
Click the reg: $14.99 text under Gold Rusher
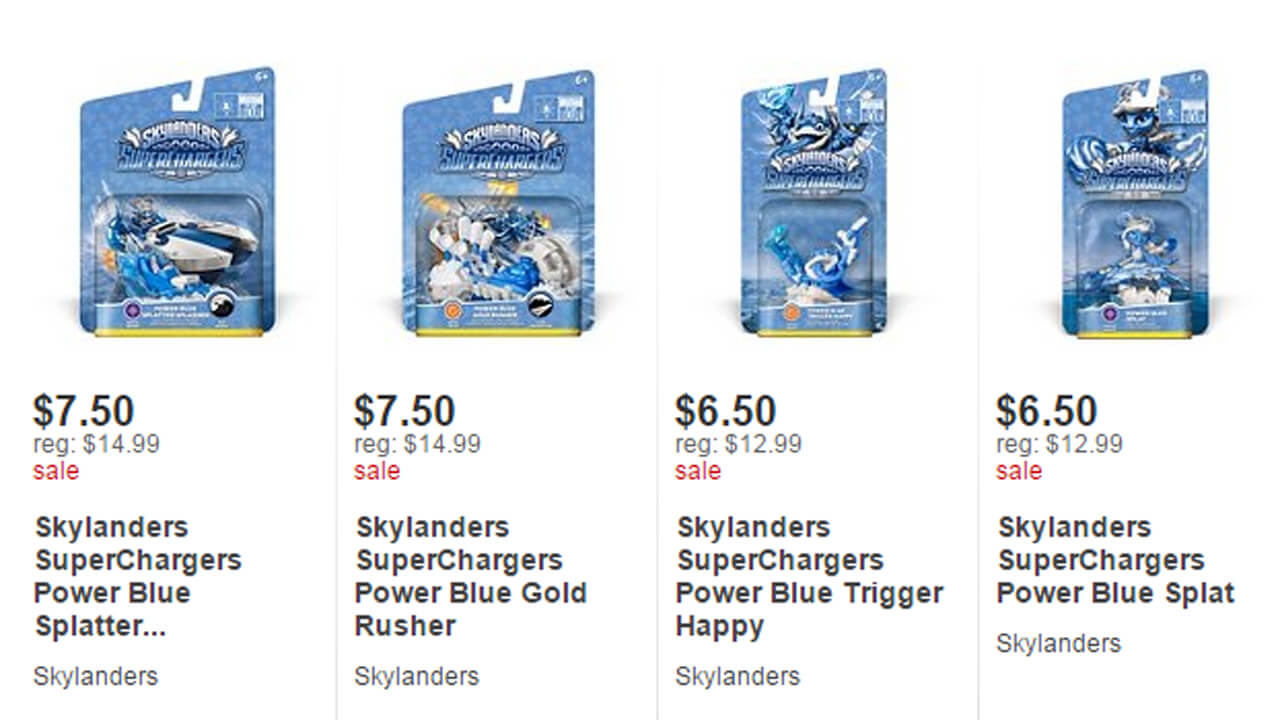point(420,444)
